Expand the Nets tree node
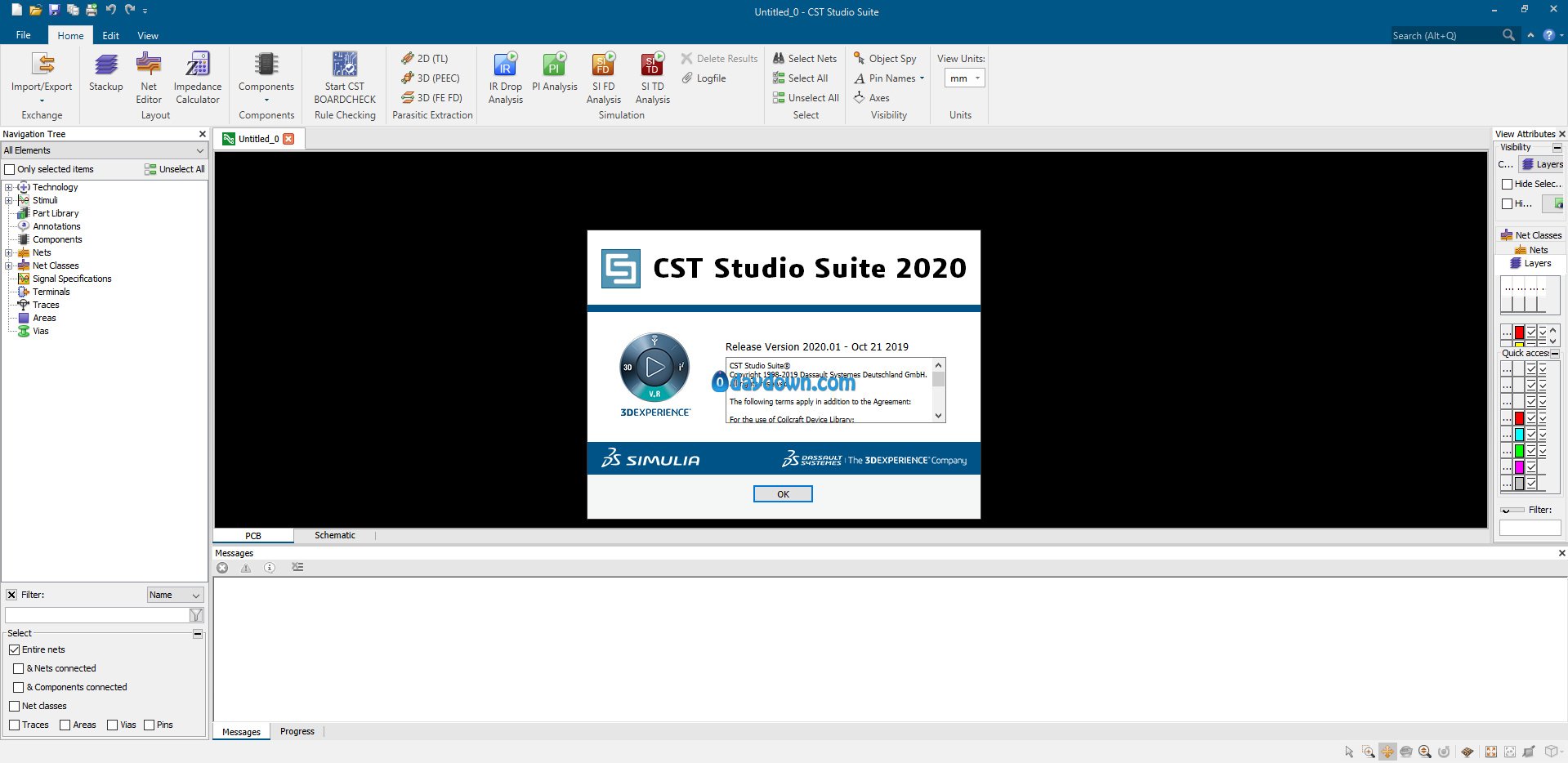This screenshot has height=763, width=1568. 9,252
